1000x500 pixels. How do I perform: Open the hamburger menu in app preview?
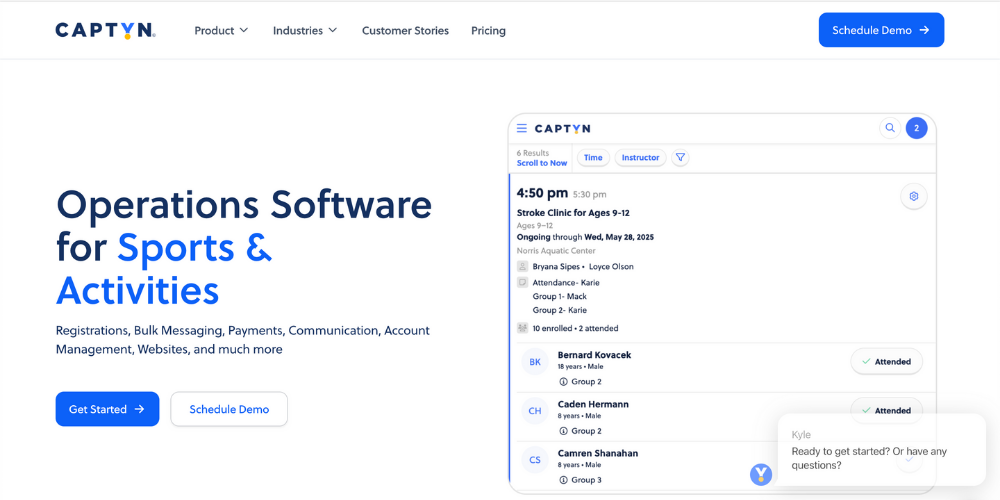pos(522,128)
